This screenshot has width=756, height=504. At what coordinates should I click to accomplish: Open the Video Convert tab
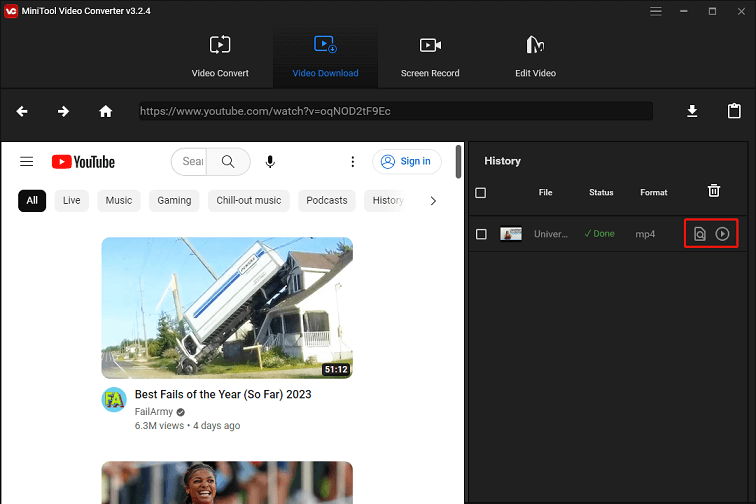[x=220, y=56]
